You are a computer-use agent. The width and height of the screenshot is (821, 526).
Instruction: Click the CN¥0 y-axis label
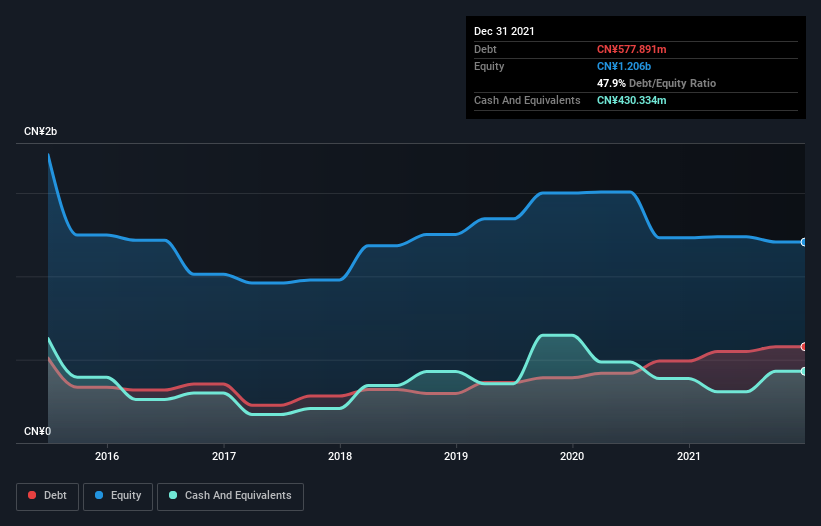pos(37,431)
